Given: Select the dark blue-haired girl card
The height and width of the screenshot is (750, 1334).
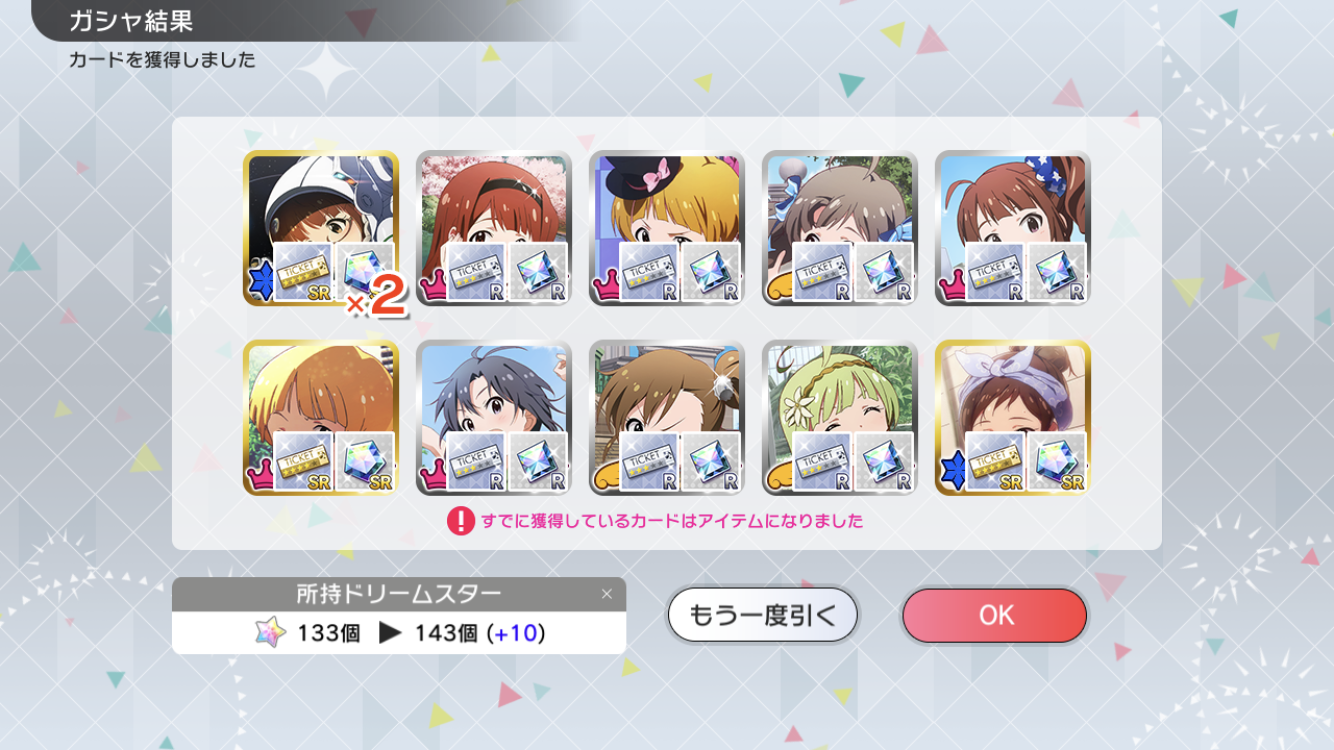Looking at the screenshot, I should pyautogui.click(x=494, y=418).
